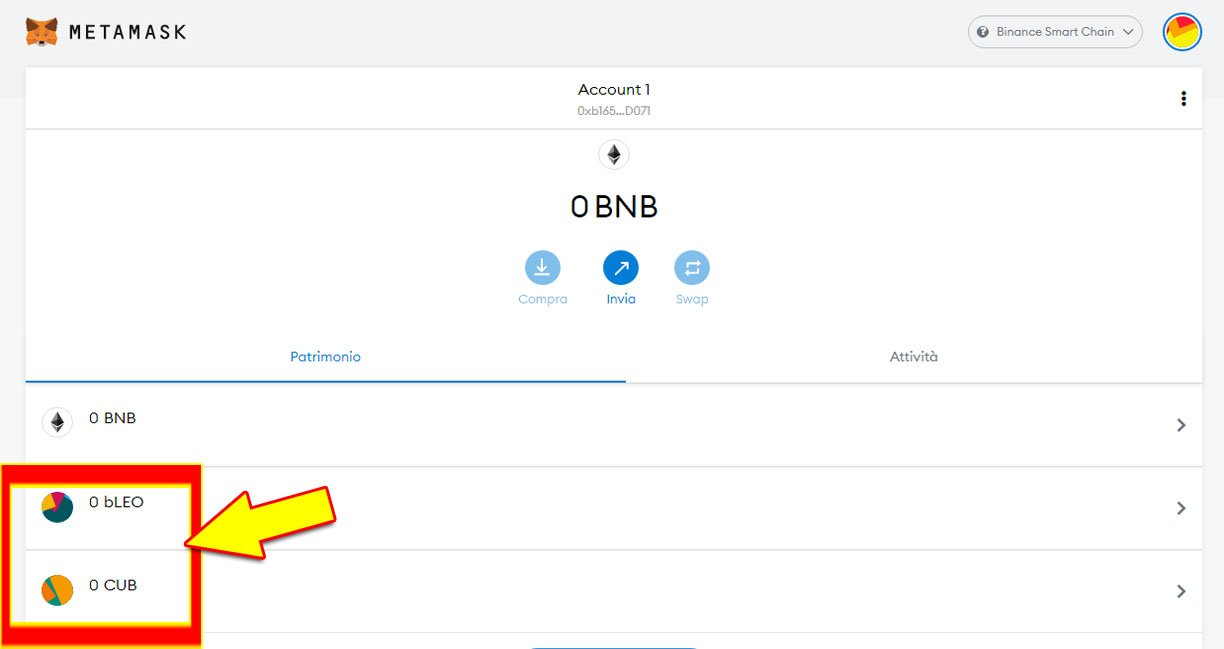The height and width of the screenshot is (649, 1224).
Task: Expand the CUB row chevron
Action: click(1181, 591)
